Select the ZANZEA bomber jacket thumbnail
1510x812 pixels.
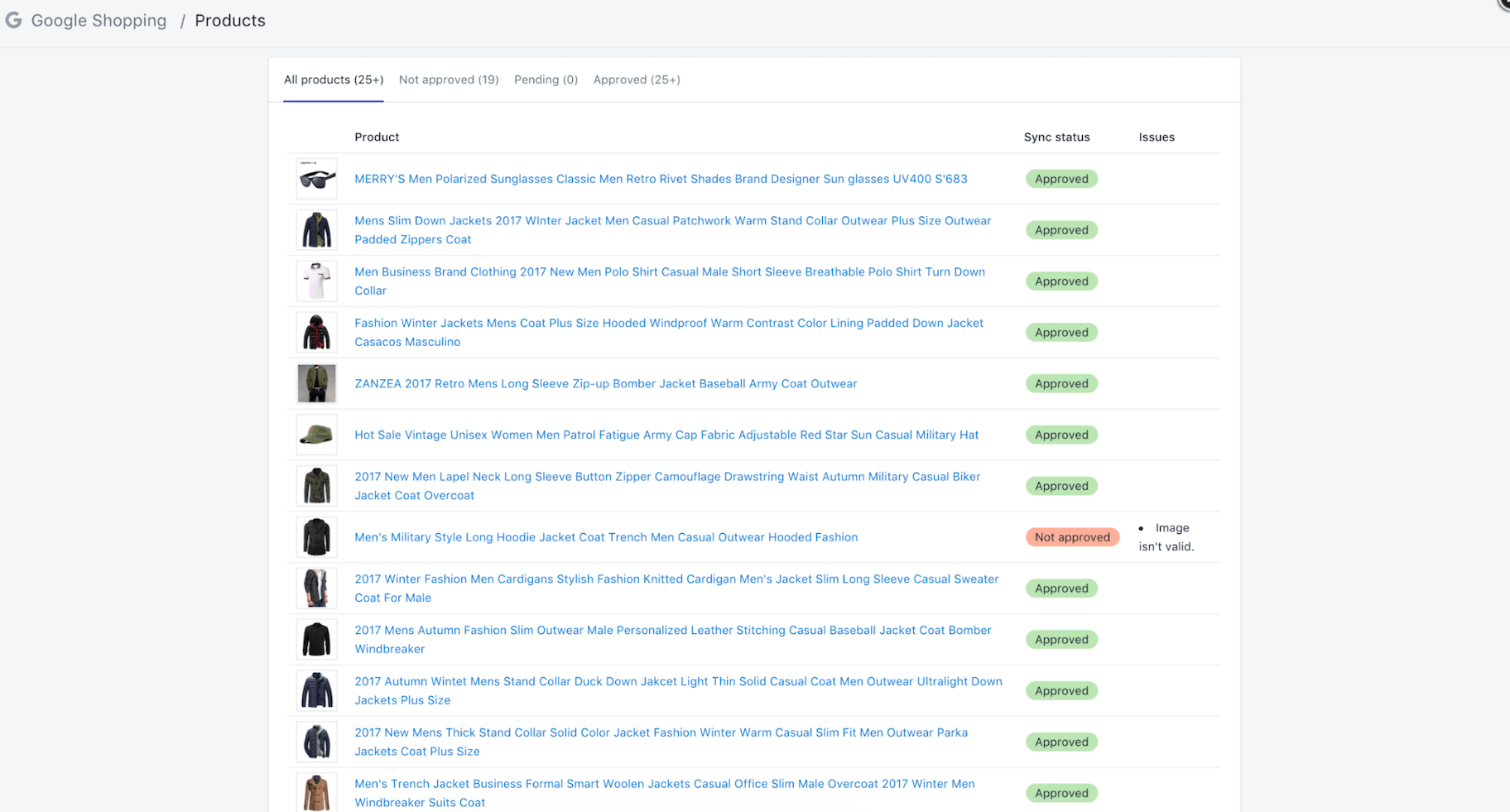316,384
